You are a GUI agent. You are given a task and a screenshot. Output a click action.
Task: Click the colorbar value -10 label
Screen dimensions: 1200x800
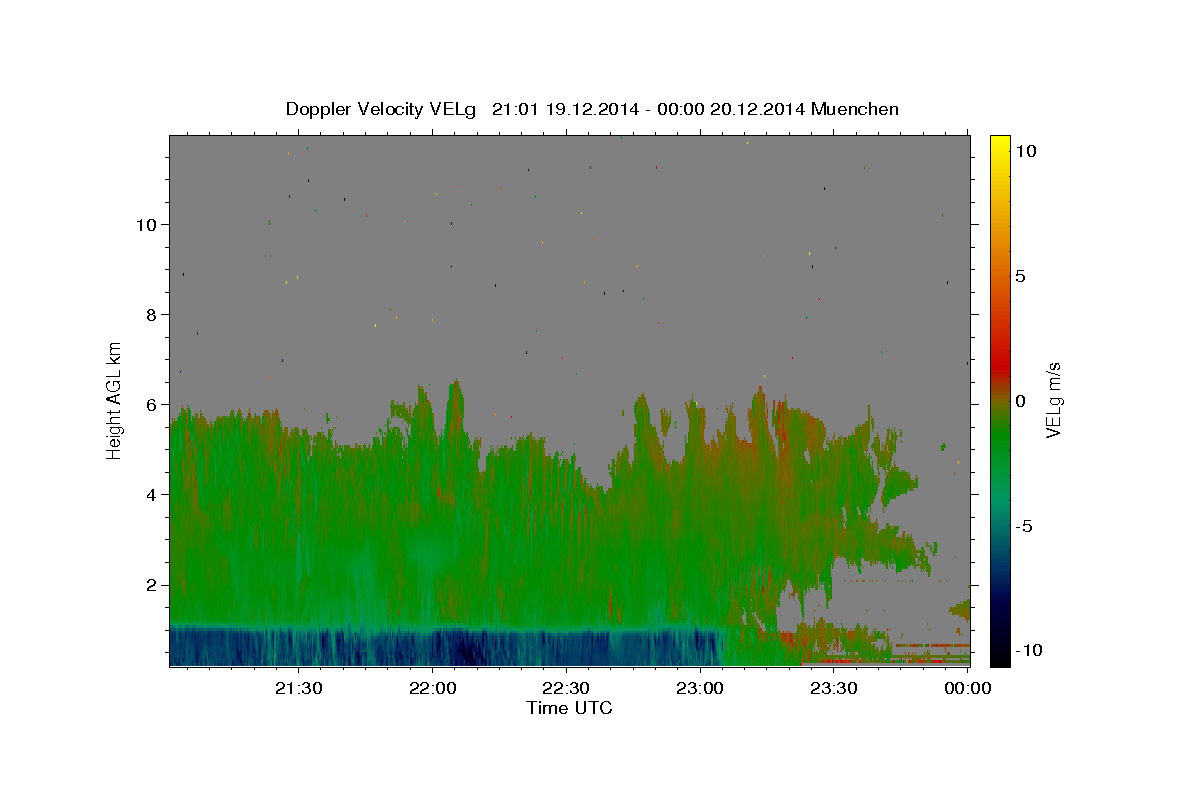point(1027,650)
